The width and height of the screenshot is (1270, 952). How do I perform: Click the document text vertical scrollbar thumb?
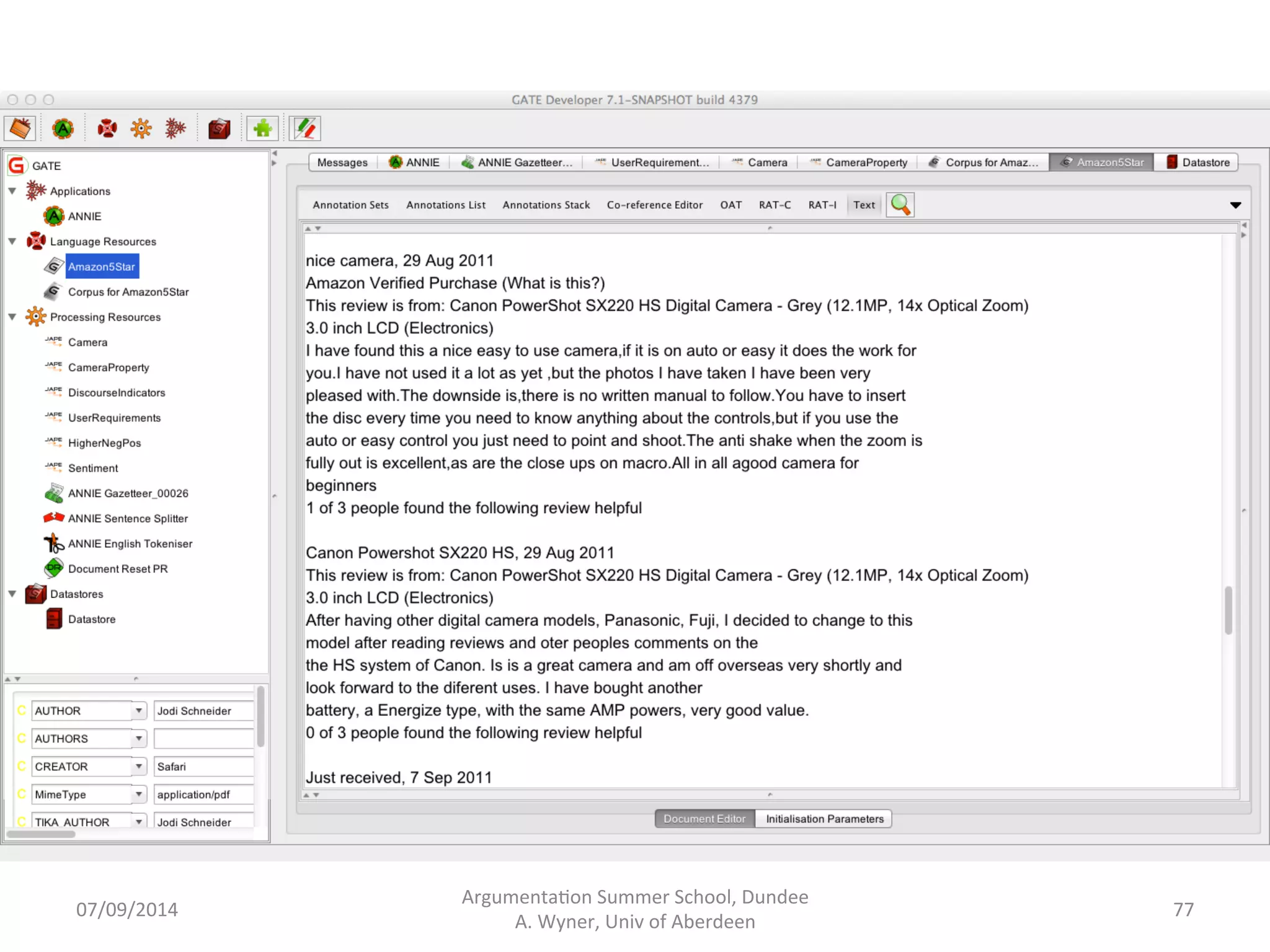pyautogui.click(x=1228, y=610)
